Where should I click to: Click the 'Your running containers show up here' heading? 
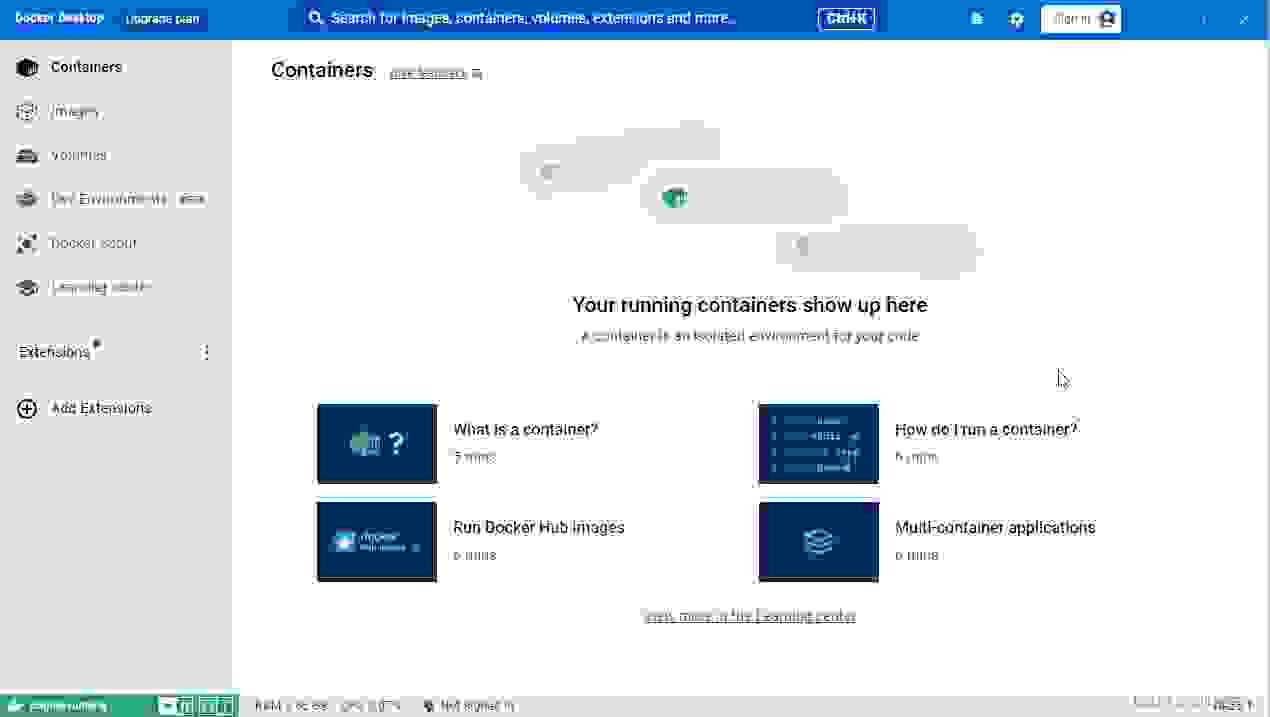tap(750, 305)
